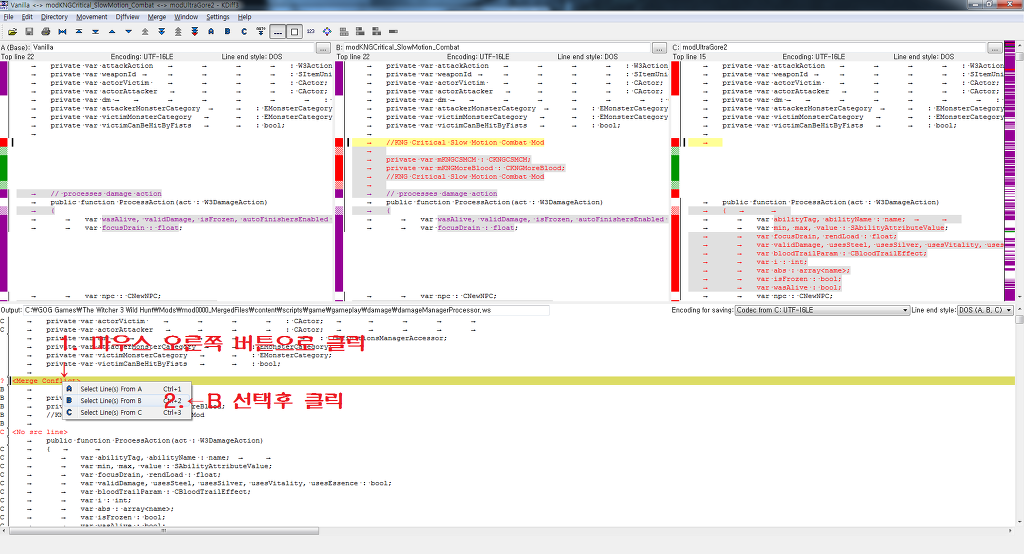This screenshot has height=554, width=1024.
Task: Open the Line end style dropdown
Action: [986, 310]
